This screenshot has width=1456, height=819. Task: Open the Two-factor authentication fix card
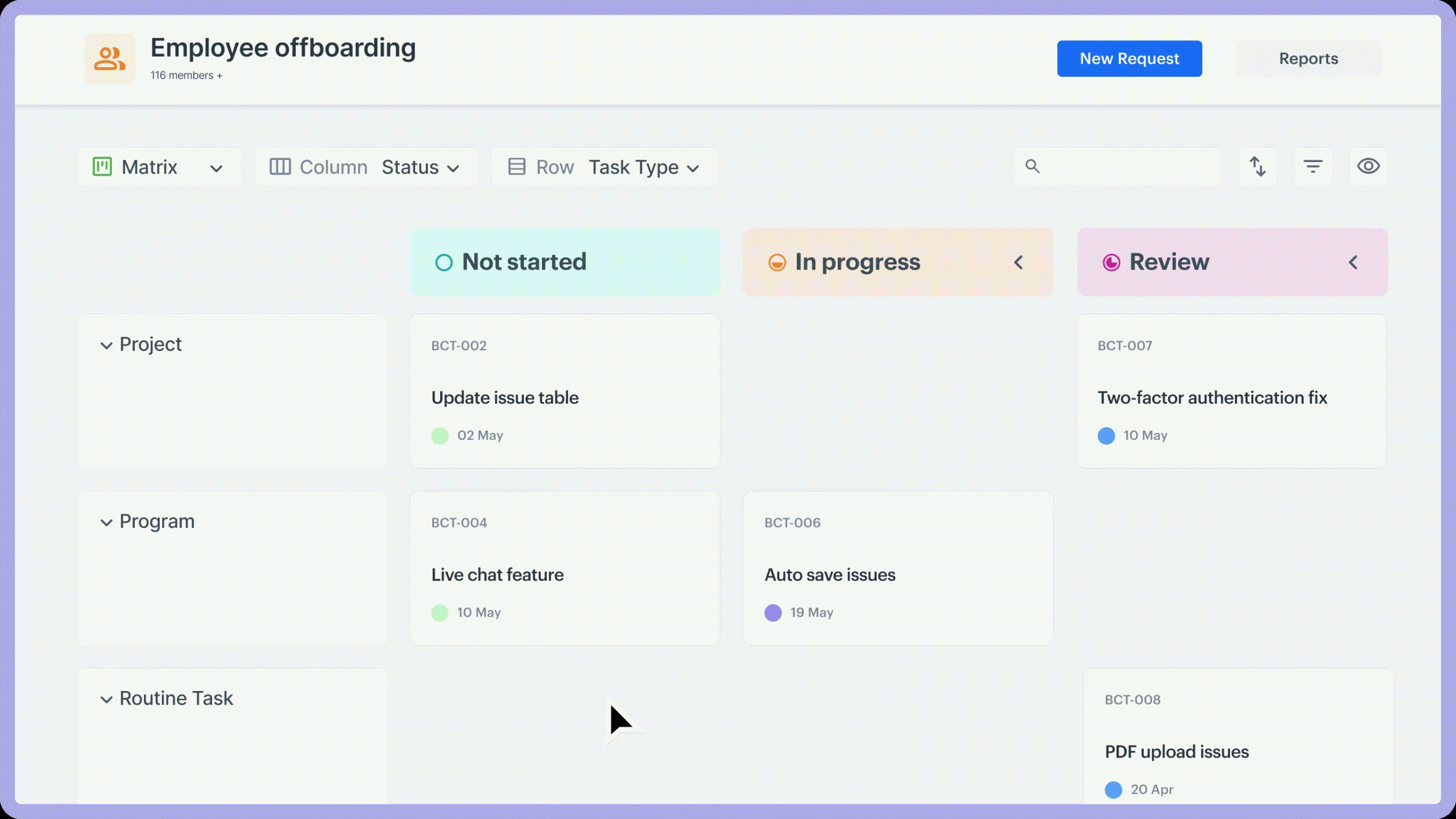click(x=1212, y=398)
